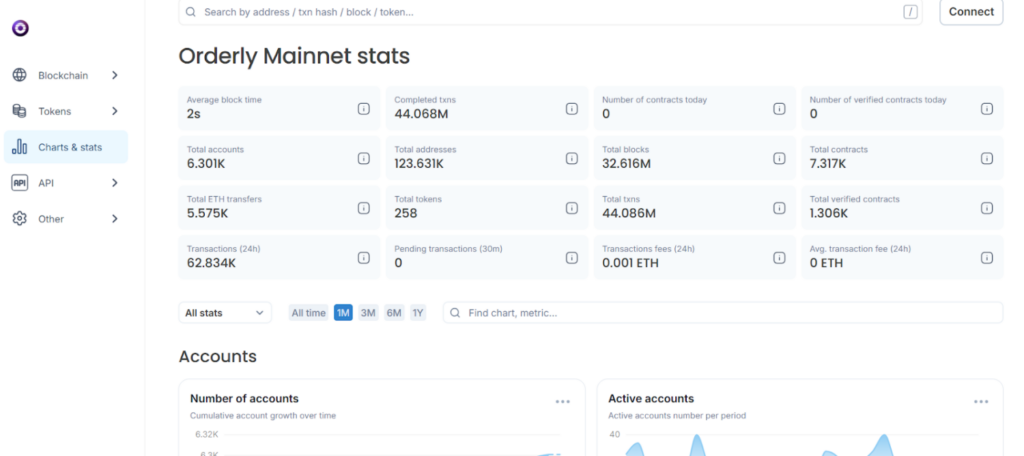Click the slash shortcut icon in search bar
1024x456 pixels.
coord(910,12)
